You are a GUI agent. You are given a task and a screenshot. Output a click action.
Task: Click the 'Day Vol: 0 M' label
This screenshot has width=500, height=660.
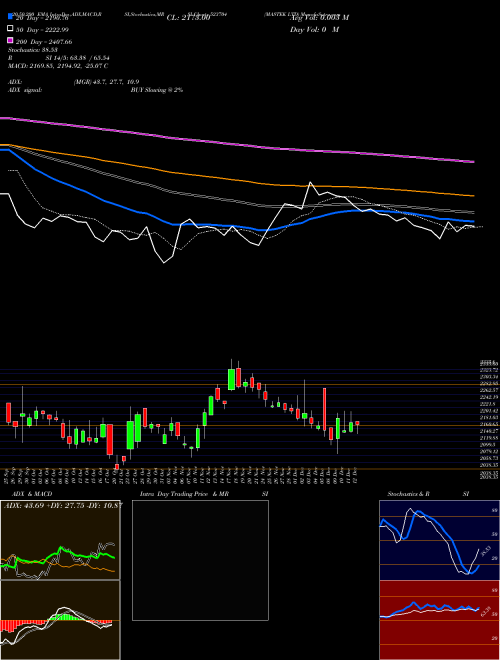[x=314, y=29]
